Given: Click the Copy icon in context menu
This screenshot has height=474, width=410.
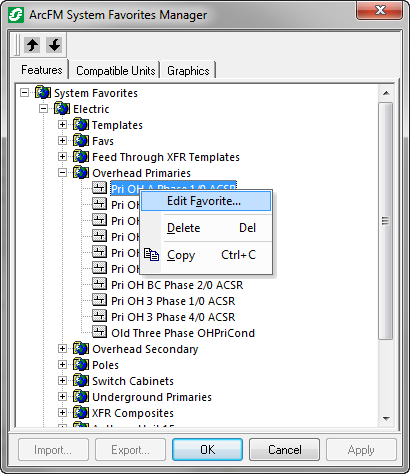Looking at the screenshot, I should pyautogui.click(x=151, y=255).
